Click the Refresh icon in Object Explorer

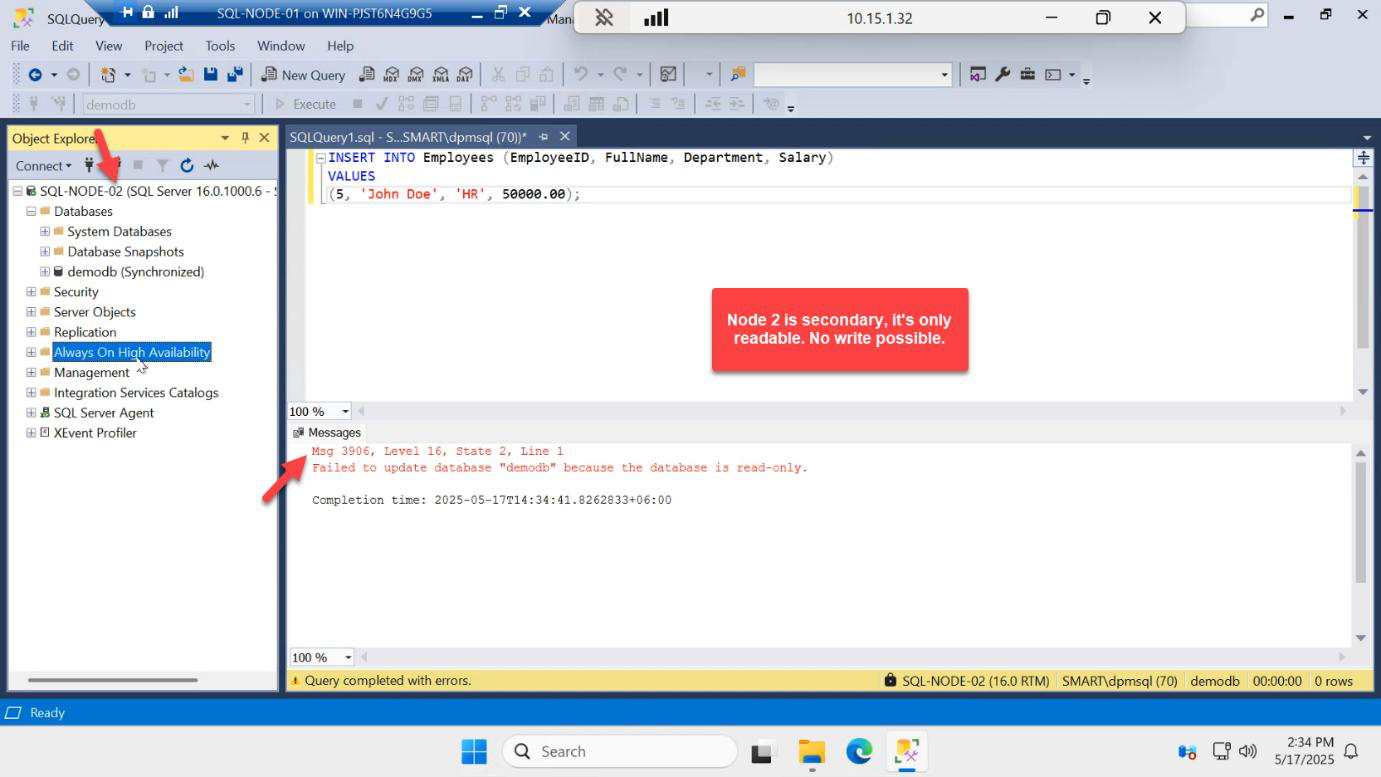[187, 166]
